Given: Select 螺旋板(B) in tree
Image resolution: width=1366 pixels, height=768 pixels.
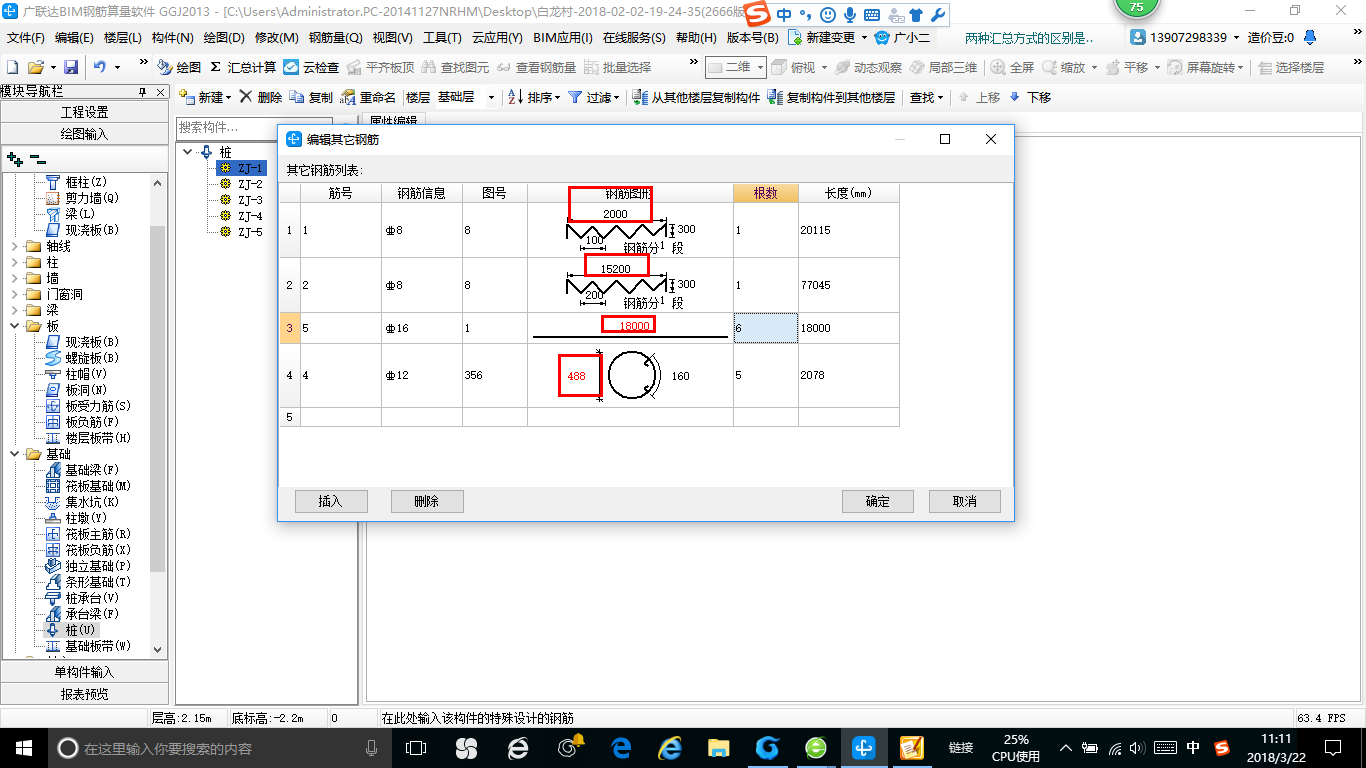Looking at the screenshot, I should tap(92, 358).
